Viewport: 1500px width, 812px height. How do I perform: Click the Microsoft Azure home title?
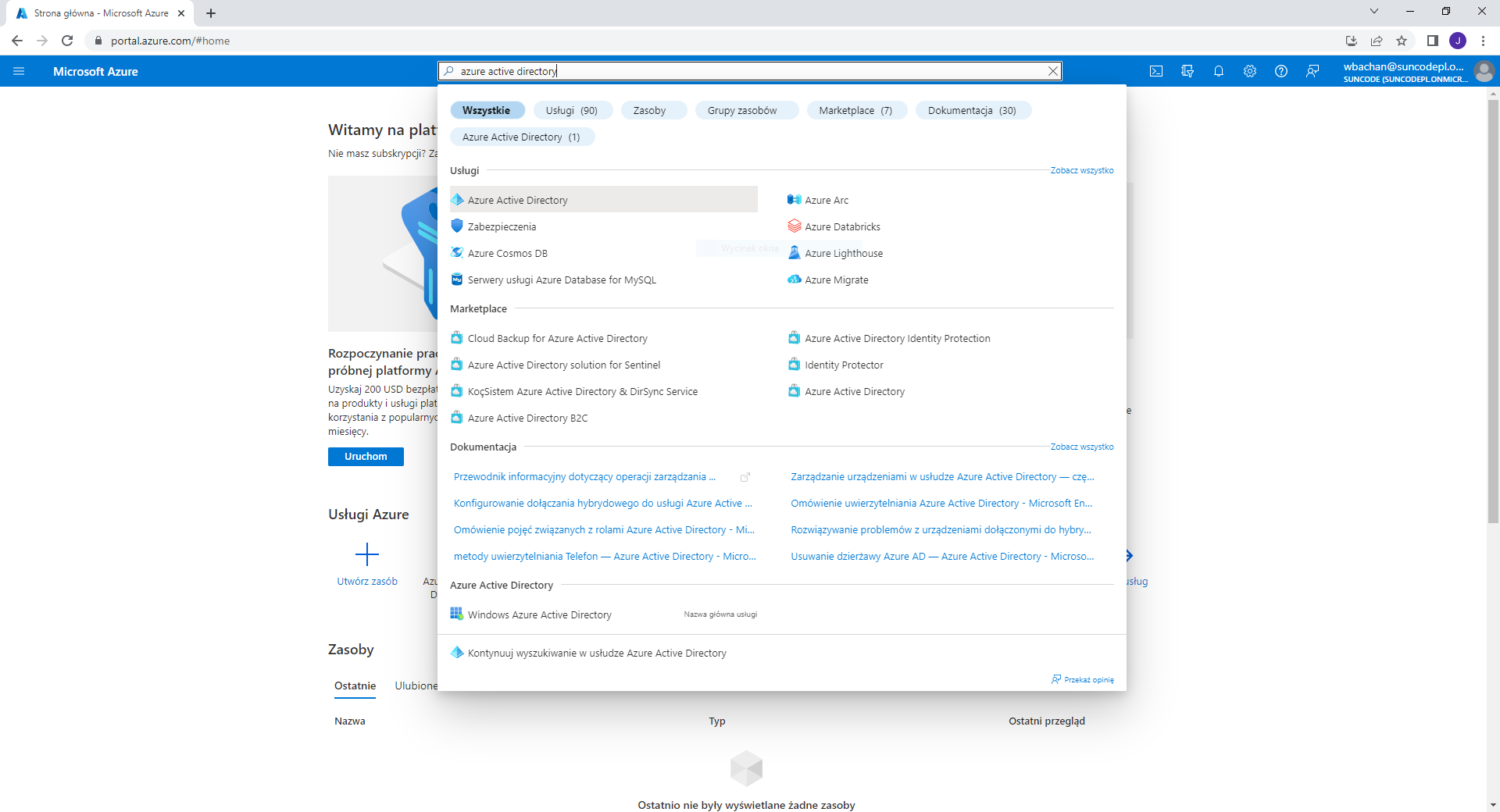coord(95,71)
